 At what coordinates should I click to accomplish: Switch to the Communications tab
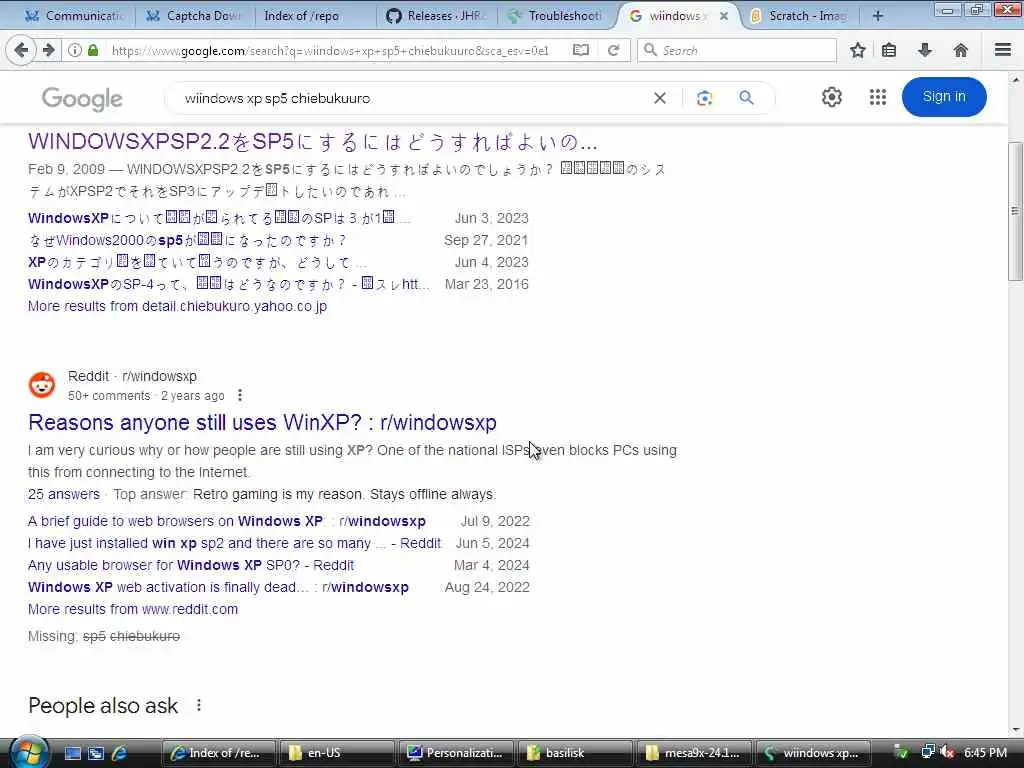click(72, 16)
